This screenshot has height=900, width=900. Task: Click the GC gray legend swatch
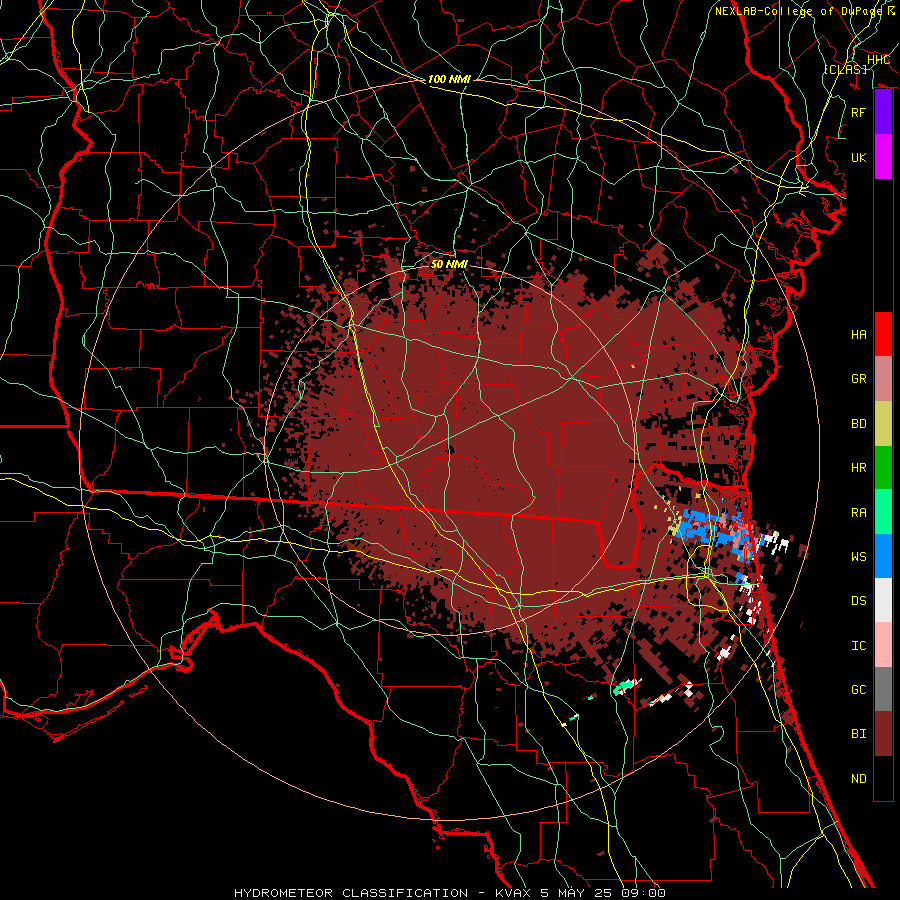coord(883,689)
